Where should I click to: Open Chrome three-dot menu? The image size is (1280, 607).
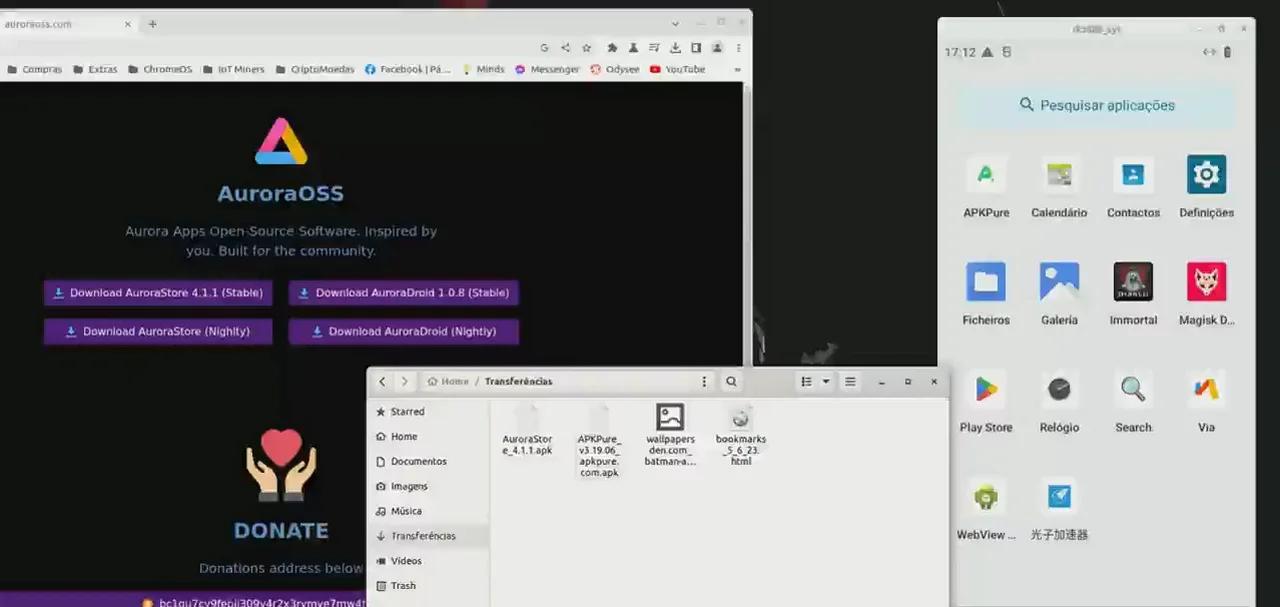pos(738,47)
